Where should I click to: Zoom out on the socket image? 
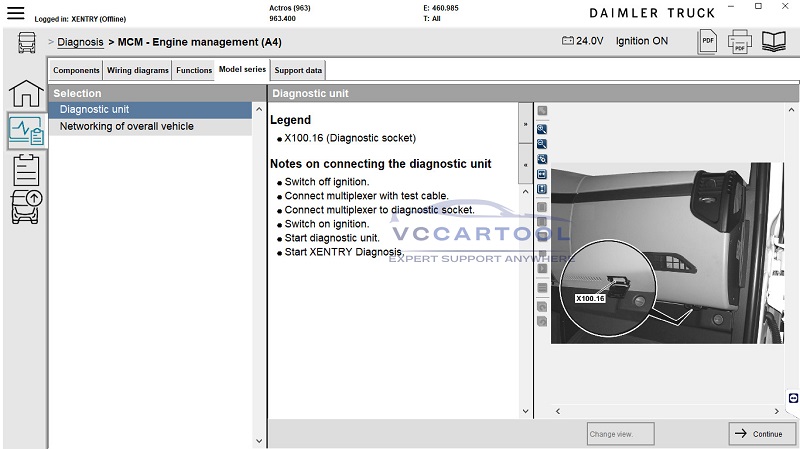tap(542, 144)
